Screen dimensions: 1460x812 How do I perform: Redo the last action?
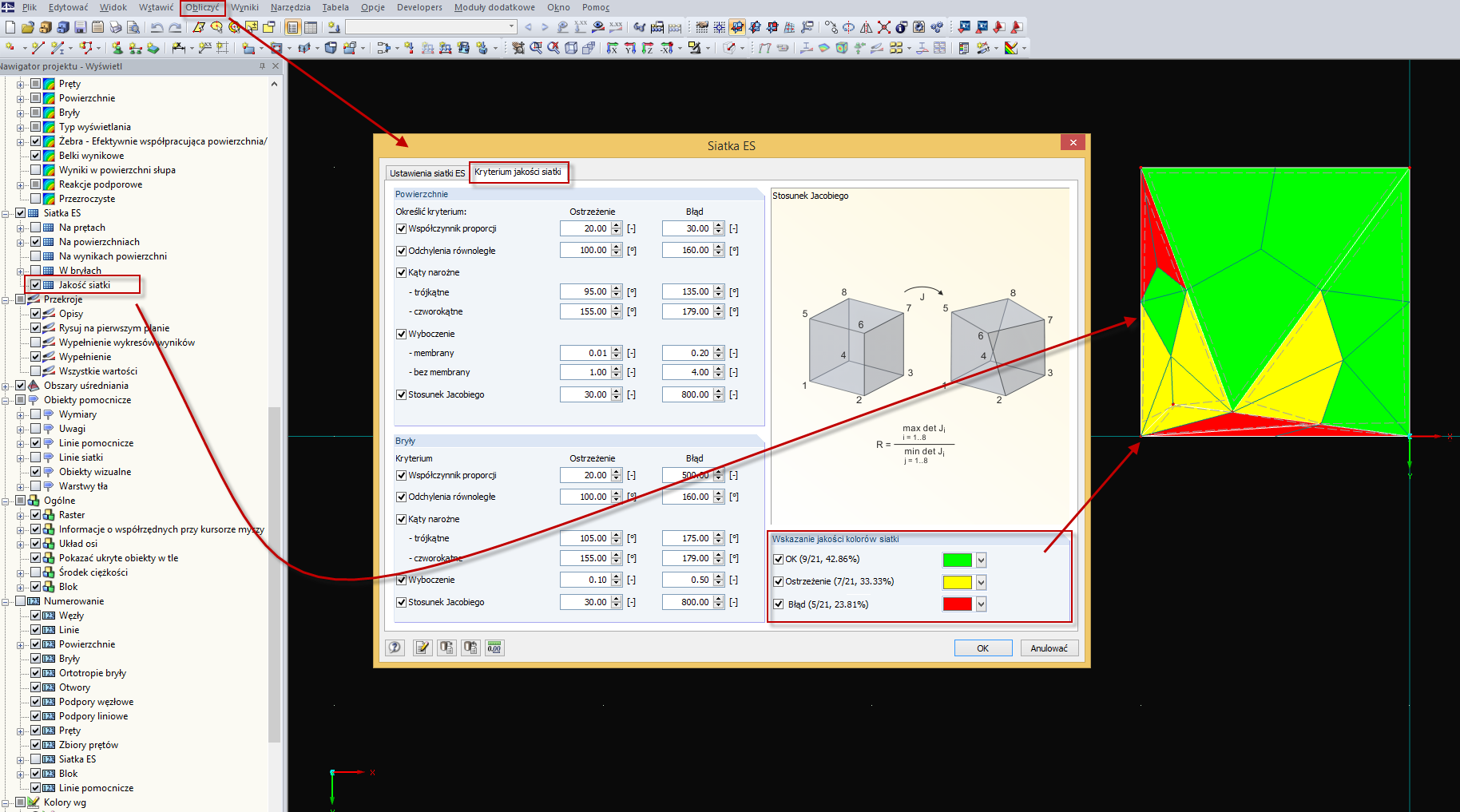coord(174,27)
